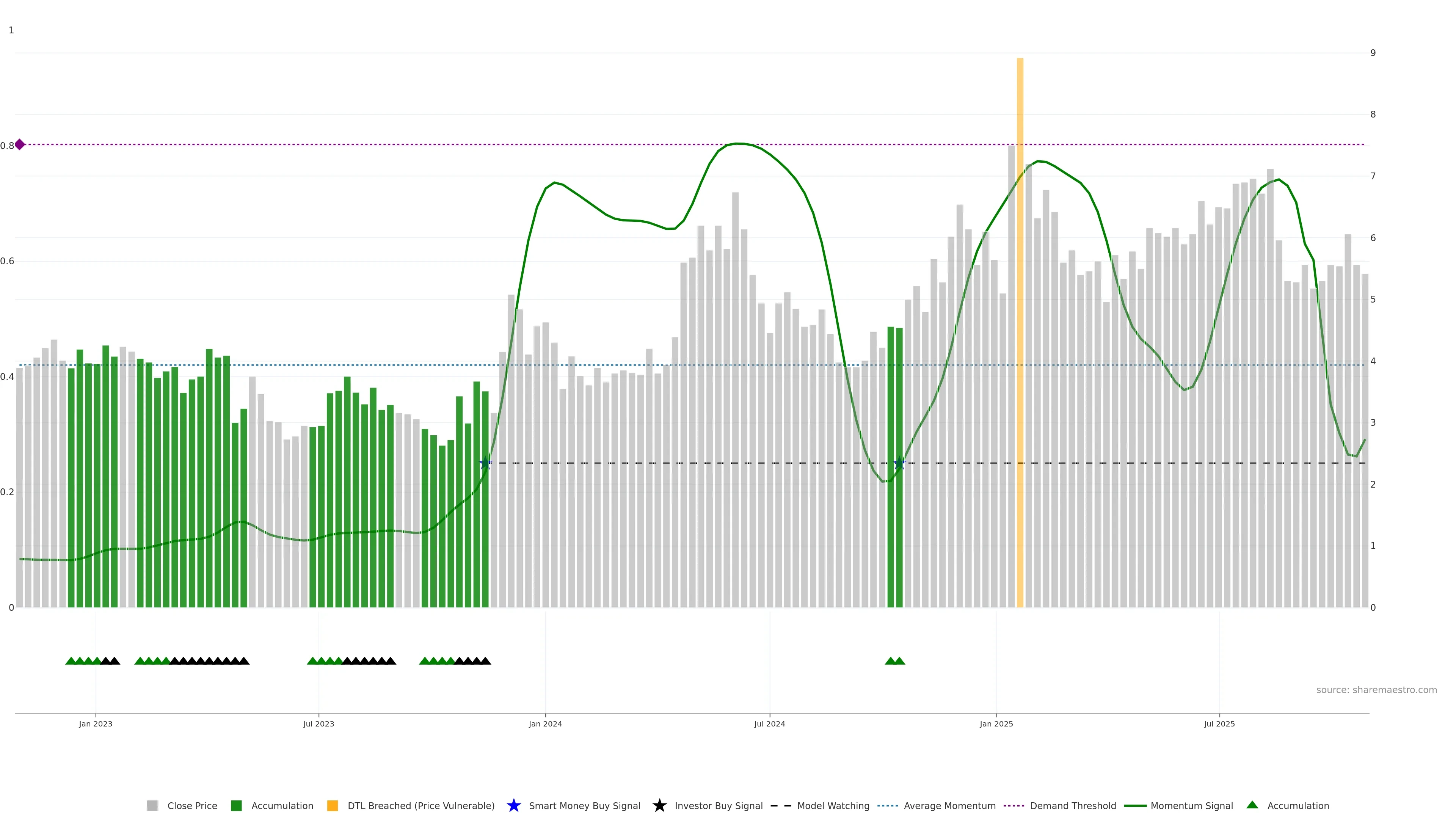Click the green Accumulation square legend swatch

236,805
